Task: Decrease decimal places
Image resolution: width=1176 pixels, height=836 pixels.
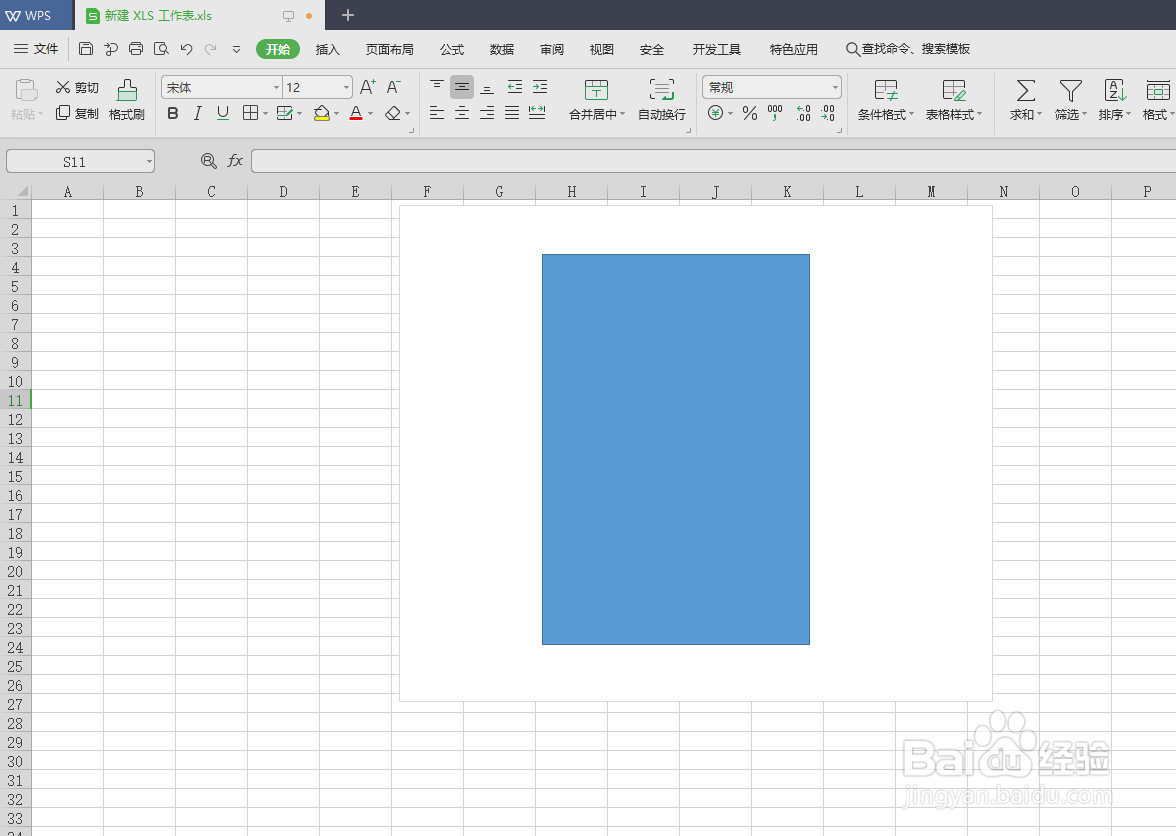Action: [x=827, y=113]
